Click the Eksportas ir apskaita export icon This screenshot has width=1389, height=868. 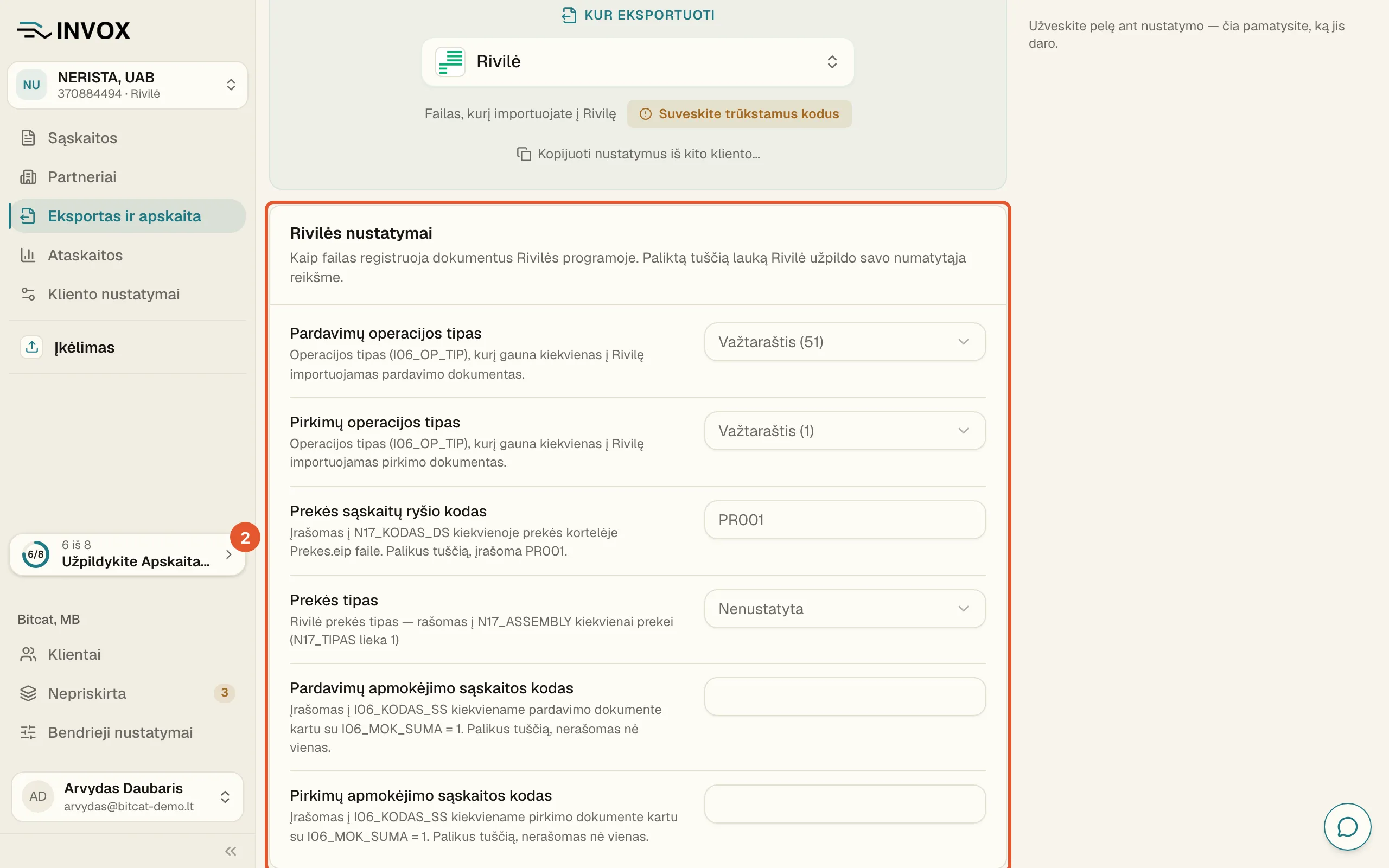(28, 216)
